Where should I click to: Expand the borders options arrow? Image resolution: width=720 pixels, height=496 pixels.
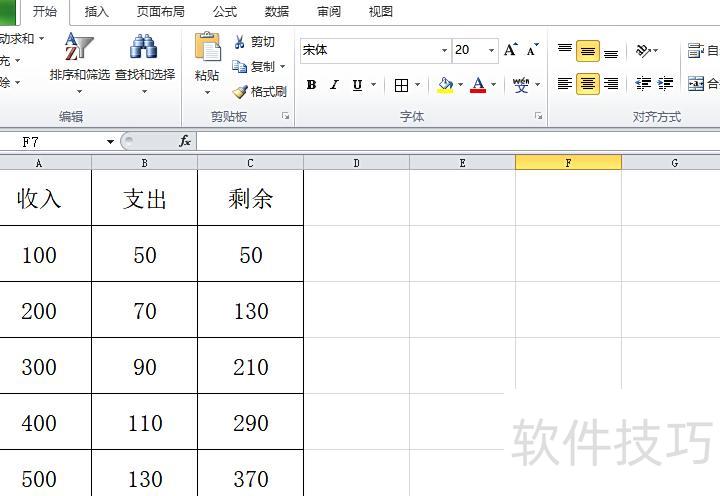(x=417, y=85)
